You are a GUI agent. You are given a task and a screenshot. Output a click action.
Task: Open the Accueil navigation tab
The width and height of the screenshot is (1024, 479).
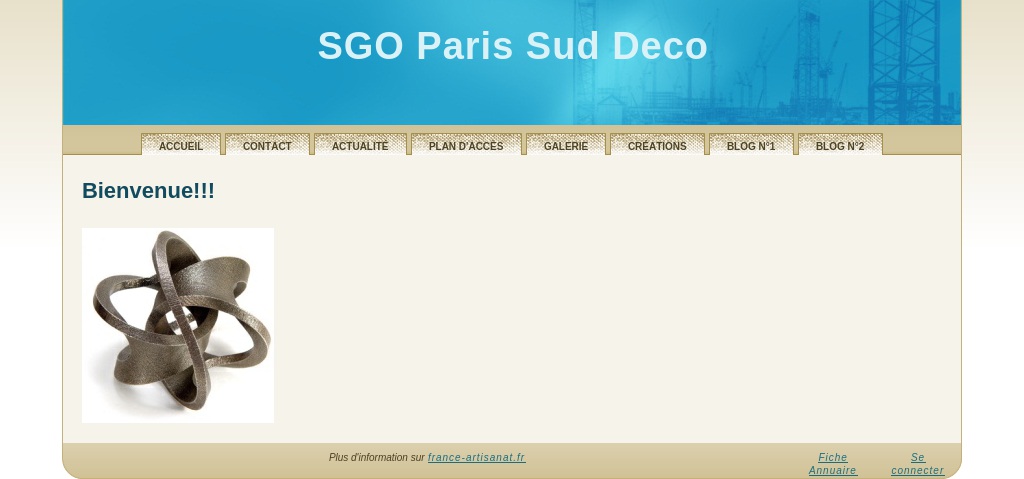coord(181,145)
